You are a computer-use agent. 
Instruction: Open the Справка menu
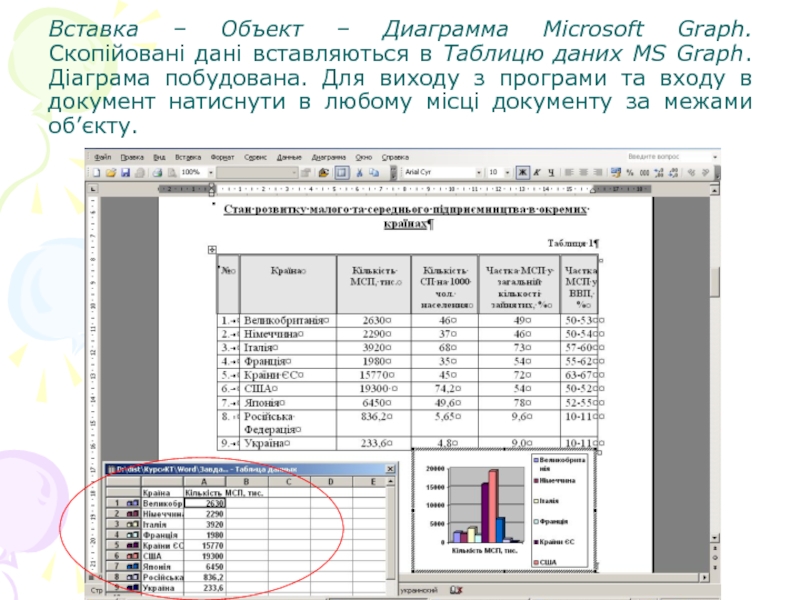click(x=395, y=157)
